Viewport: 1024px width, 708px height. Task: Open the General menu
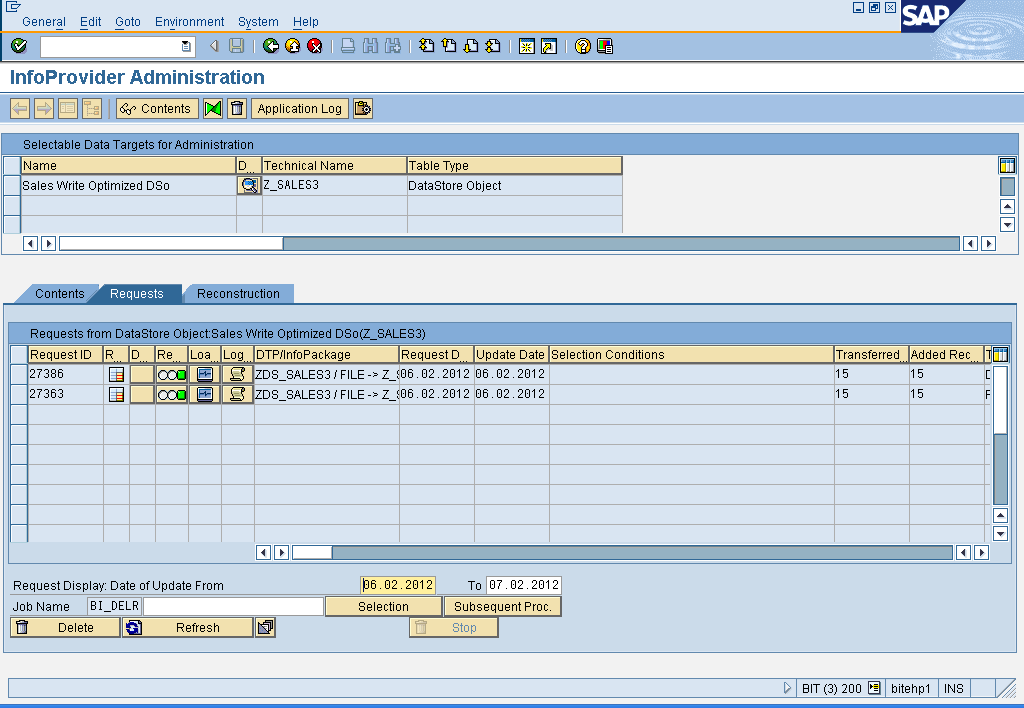click(44, 22)
